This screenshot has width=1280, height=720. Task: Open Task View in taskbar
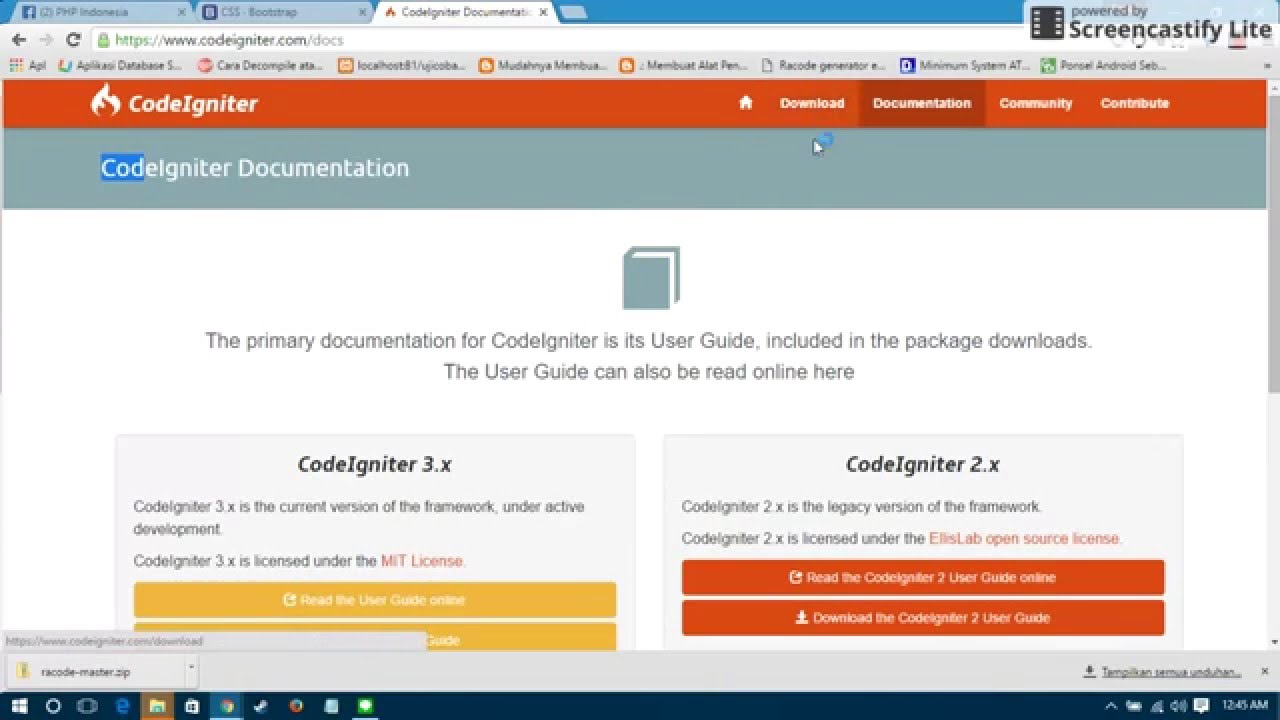click(x=87, y=705)
